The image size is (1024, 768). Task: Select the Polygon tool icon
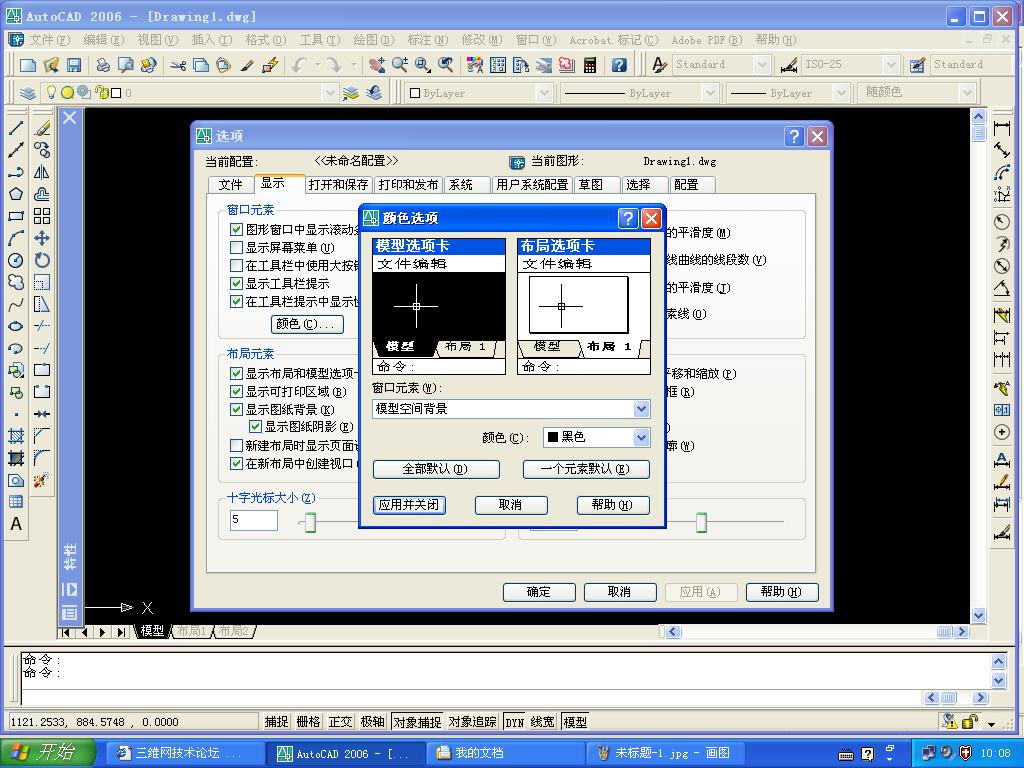click(x=16, y=194)
